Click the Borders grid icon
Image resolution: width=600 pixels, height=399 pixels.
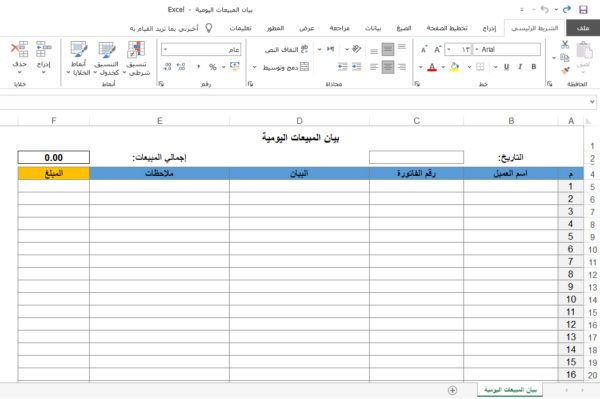(x=480, y=67)
